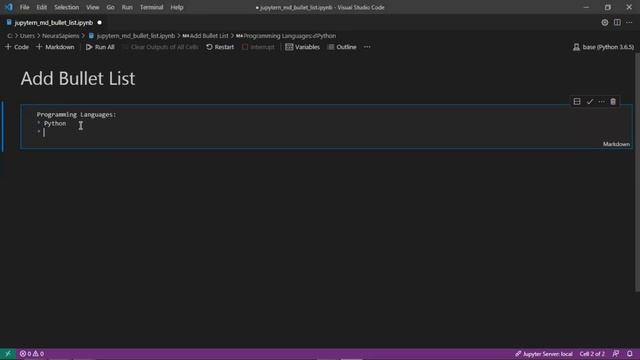Click the Users breadcrumb segment

coord(27,36)
